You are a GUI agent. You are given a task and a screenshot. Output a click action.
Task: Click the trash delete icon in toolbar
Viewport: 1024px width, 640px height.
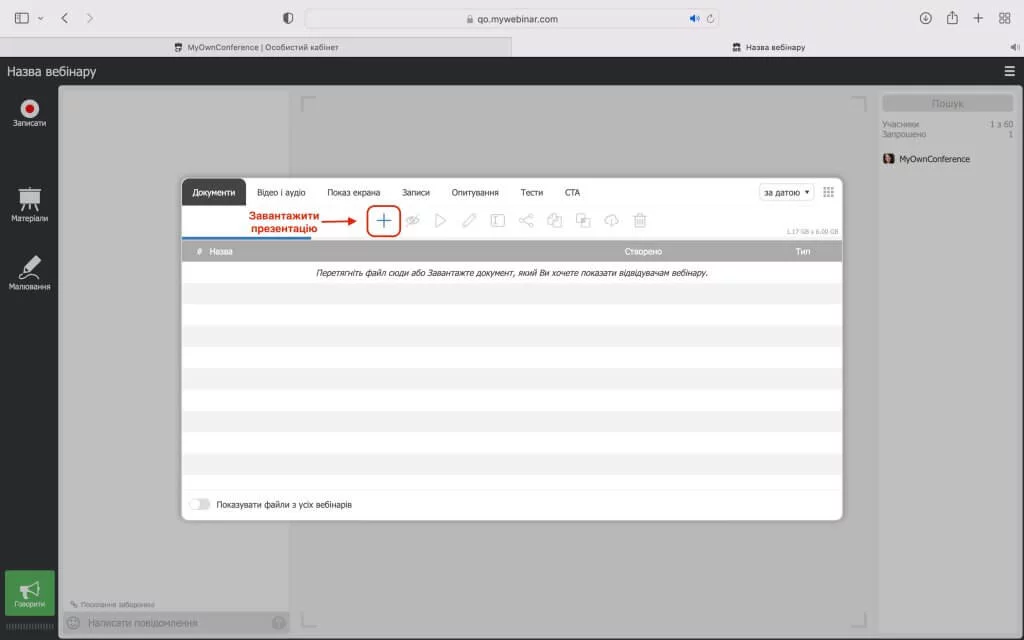pyautogui.click(x=640, y=221)
